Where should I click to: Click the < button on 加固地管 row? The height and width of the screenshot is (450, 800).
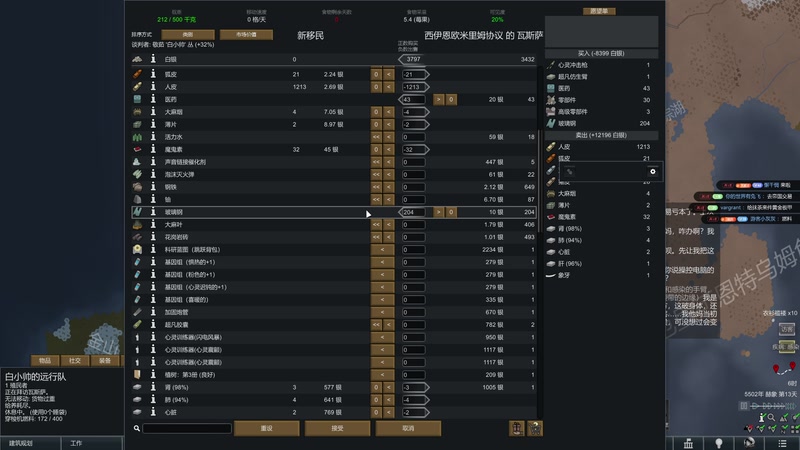click(x=383, y=312)
